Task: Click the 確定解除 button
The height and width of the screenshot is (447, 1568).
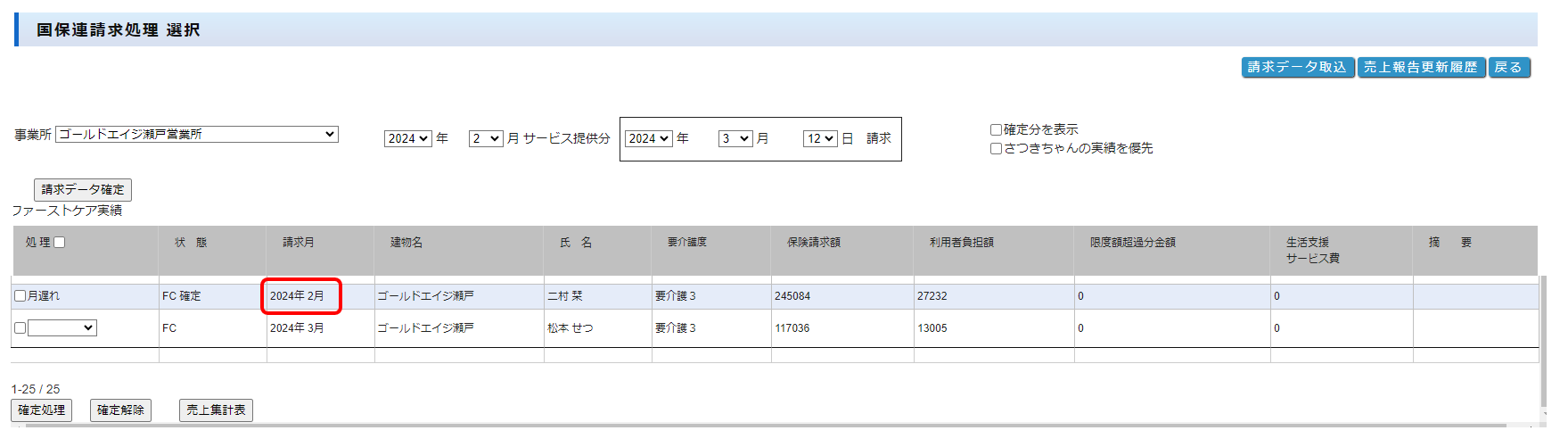Action: (120, 410)
